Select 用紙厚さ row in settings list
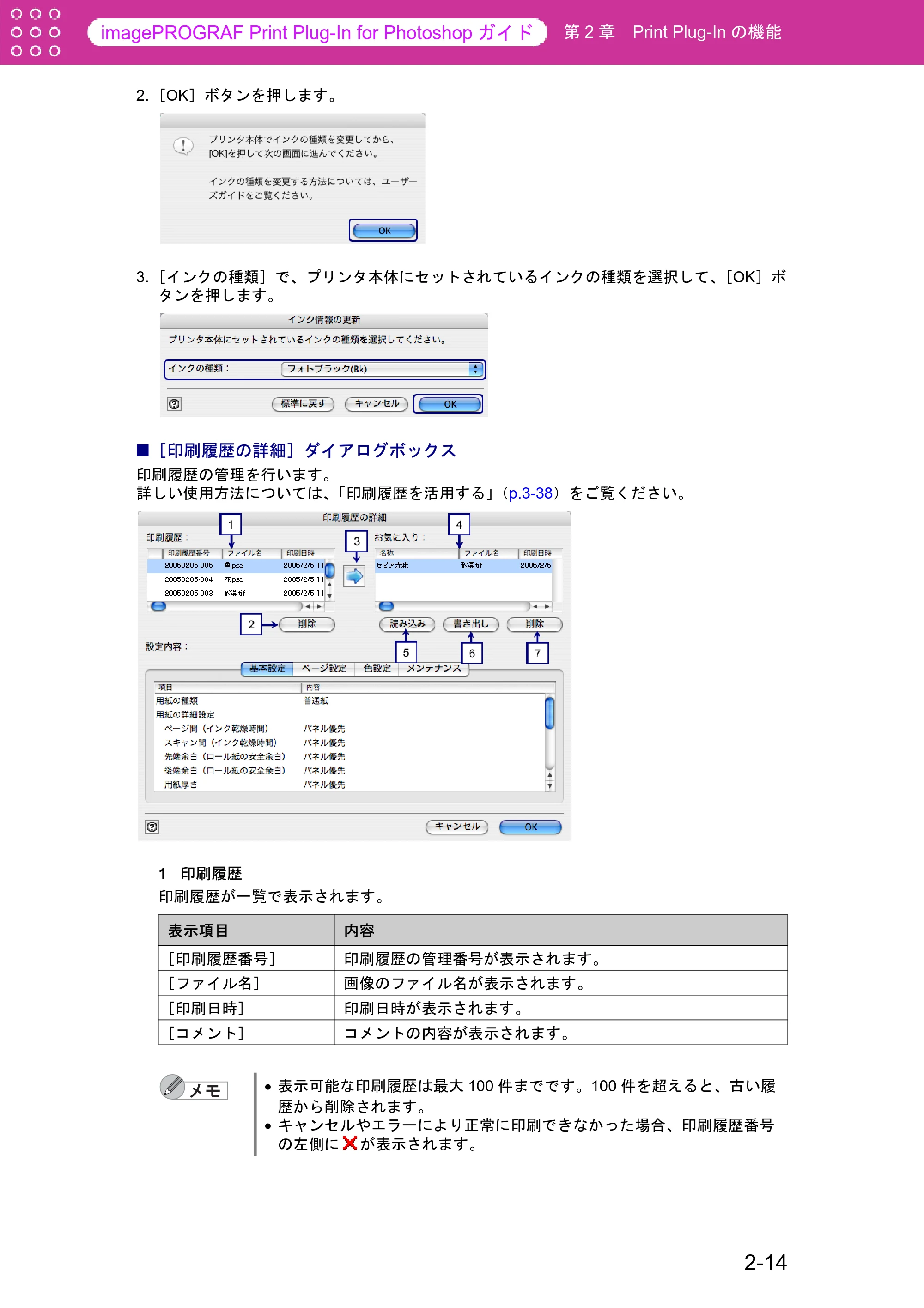Image resolution: width=924 pixels, height=1308 pixels. [x=350, y=785]
